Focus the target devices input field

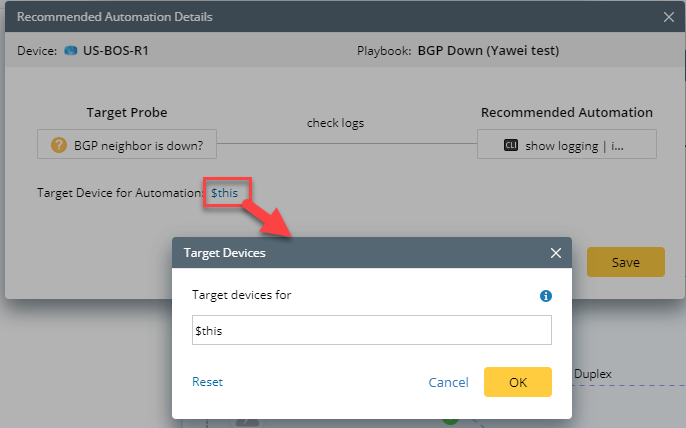371,330
